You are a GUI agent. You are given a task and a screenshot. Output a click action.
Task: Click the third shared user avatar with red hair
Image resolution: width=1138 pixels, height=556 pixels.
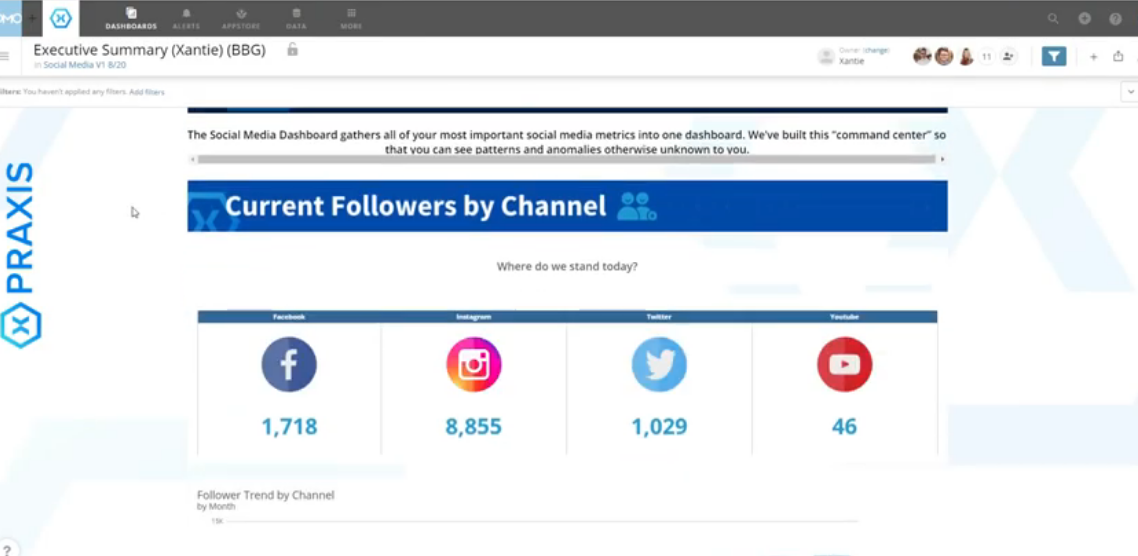[966, 56]
